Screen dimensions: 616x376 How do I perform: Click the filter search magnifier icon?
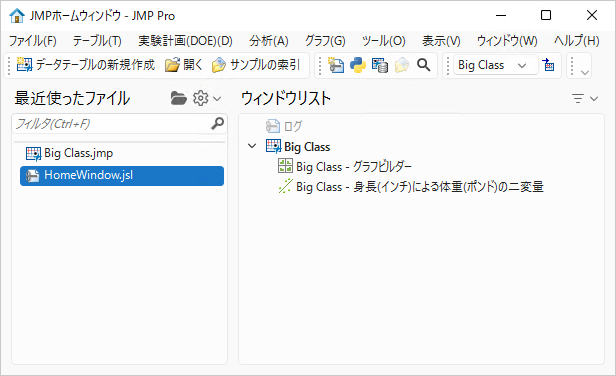217,124
